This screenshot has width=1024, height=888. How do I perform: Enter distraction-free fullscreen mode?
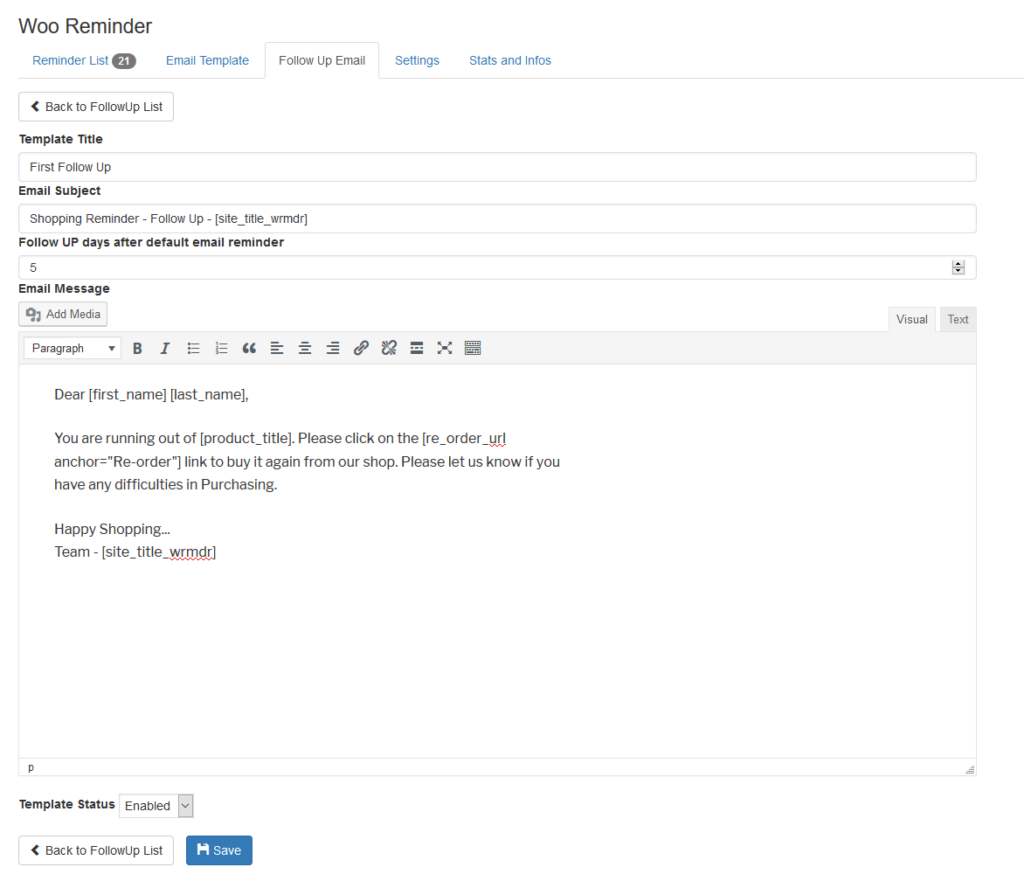[x=445, y=348]
